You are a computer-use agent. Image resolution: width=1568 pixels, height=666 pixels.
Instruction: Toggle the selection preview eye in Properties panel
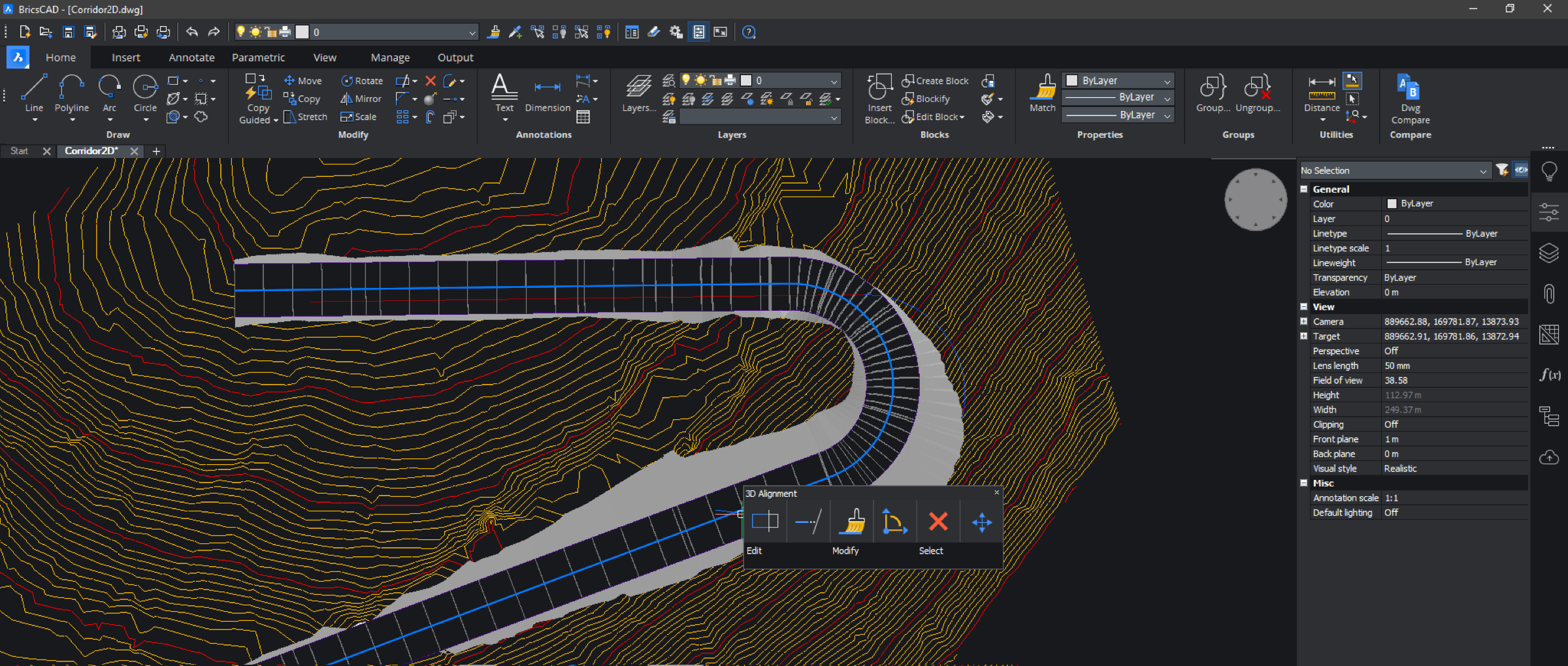pyautogui.click(x=1521, y=170)
